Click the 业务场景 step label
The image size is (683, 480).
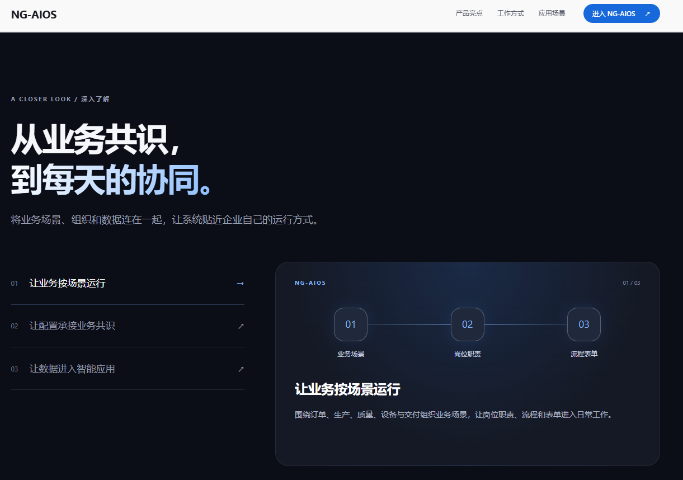tap(351, 354)
